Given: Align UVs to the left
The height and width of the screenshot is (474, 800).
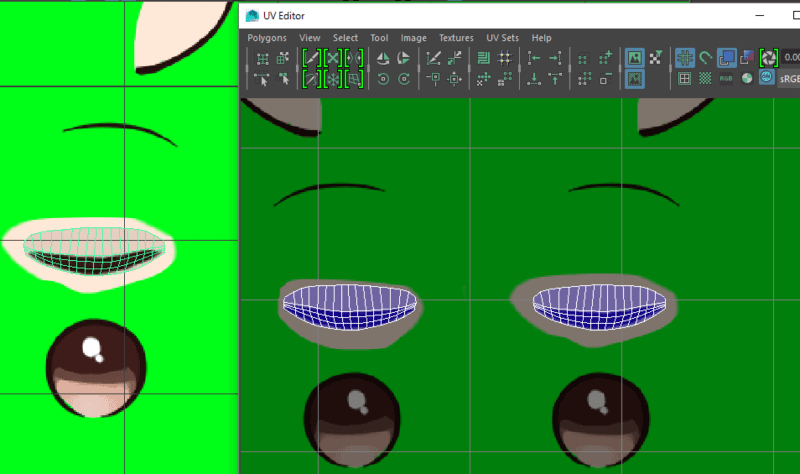Looking at the screenshot, I should (533, 58).
